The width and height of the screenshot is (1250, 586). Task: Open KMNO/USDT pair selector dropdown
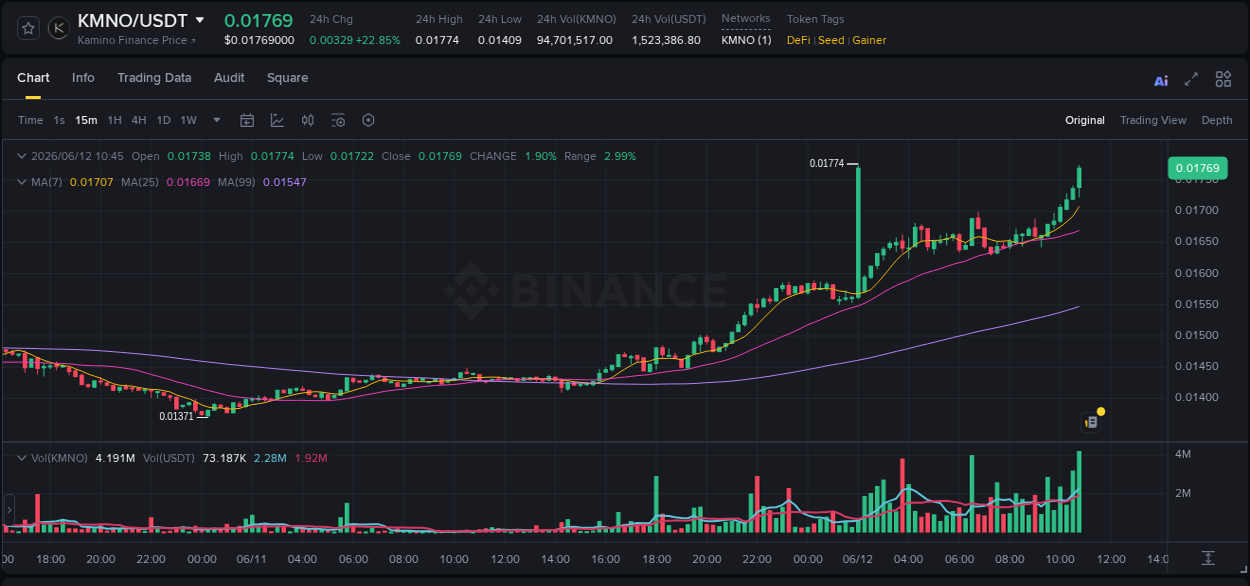point(200,20)
